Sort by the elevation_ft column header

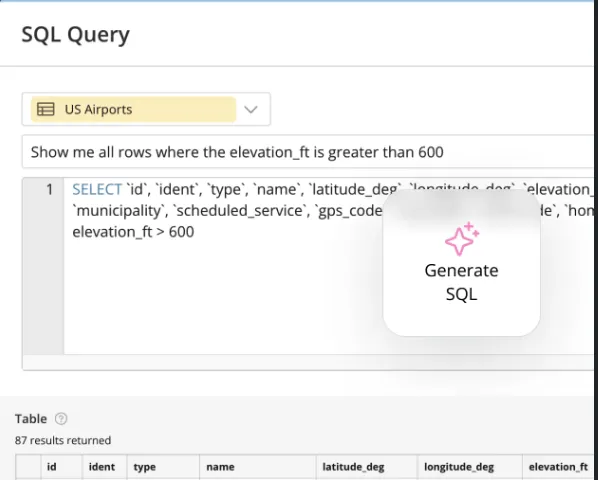558,467
